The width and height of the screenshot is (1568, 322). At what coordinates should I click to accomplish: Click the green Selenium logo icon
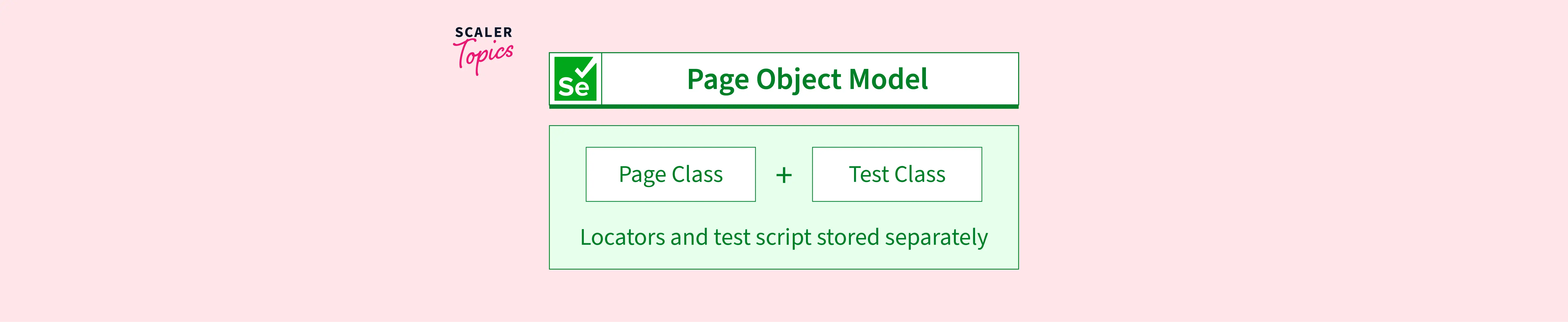click(x=575, y=79)
